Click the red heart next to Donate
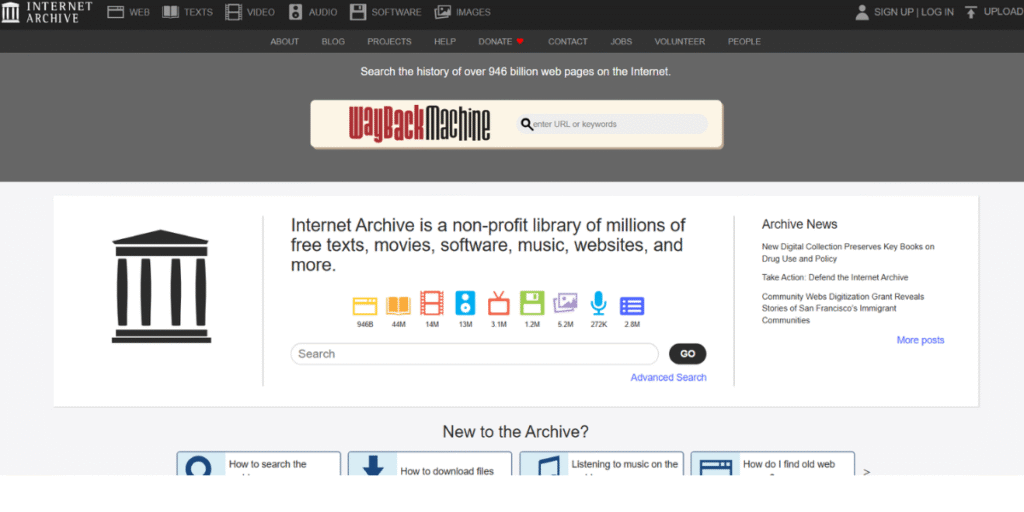 point(520,41)
